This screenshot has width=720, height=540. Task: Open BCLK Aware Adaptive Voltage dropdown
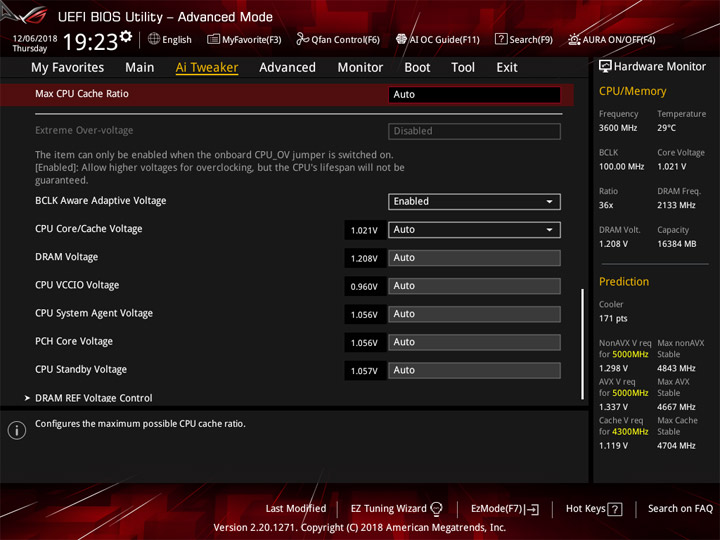point(474,202)
